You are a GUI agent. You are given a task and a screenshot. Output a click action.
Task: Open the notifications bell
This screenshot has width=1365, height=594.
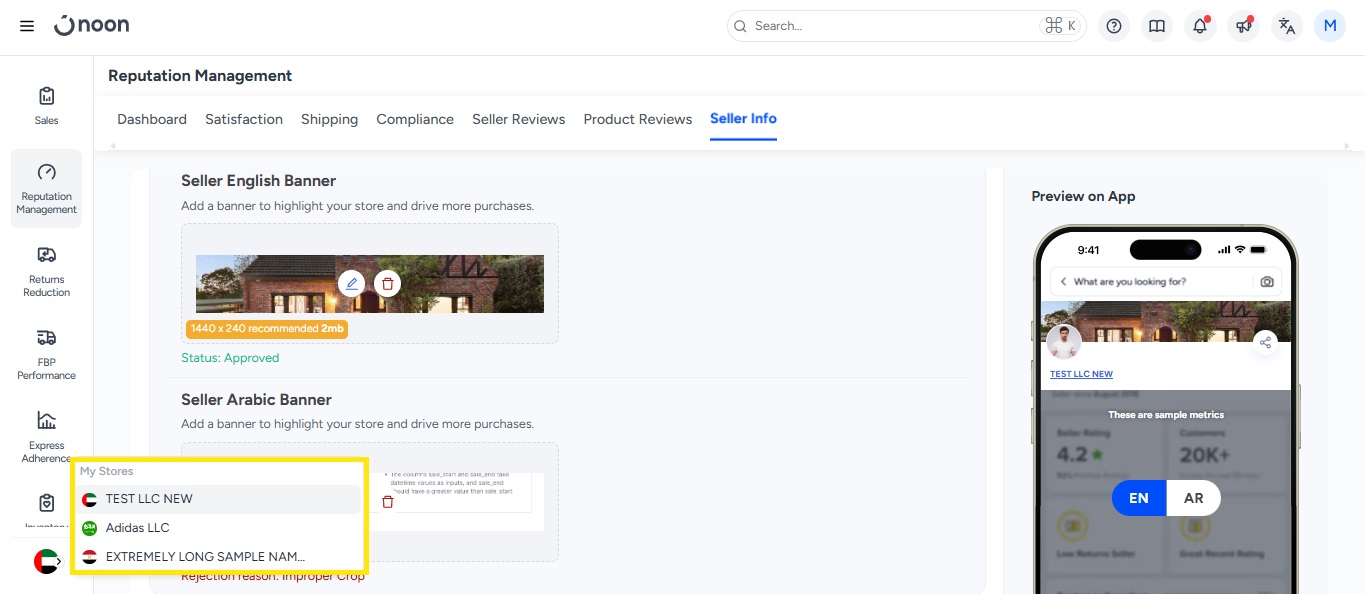coord(1200,26)
